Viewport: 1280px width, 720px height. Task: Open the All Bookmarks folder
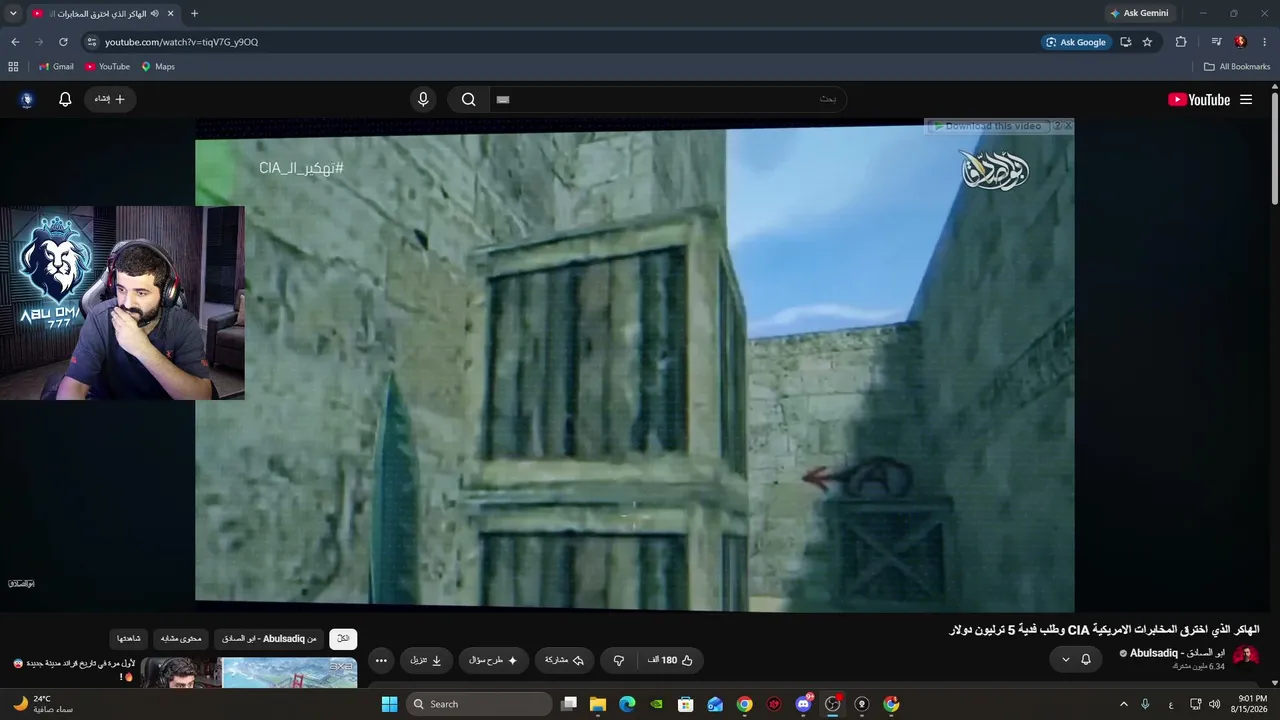[x=1237, y=67]
